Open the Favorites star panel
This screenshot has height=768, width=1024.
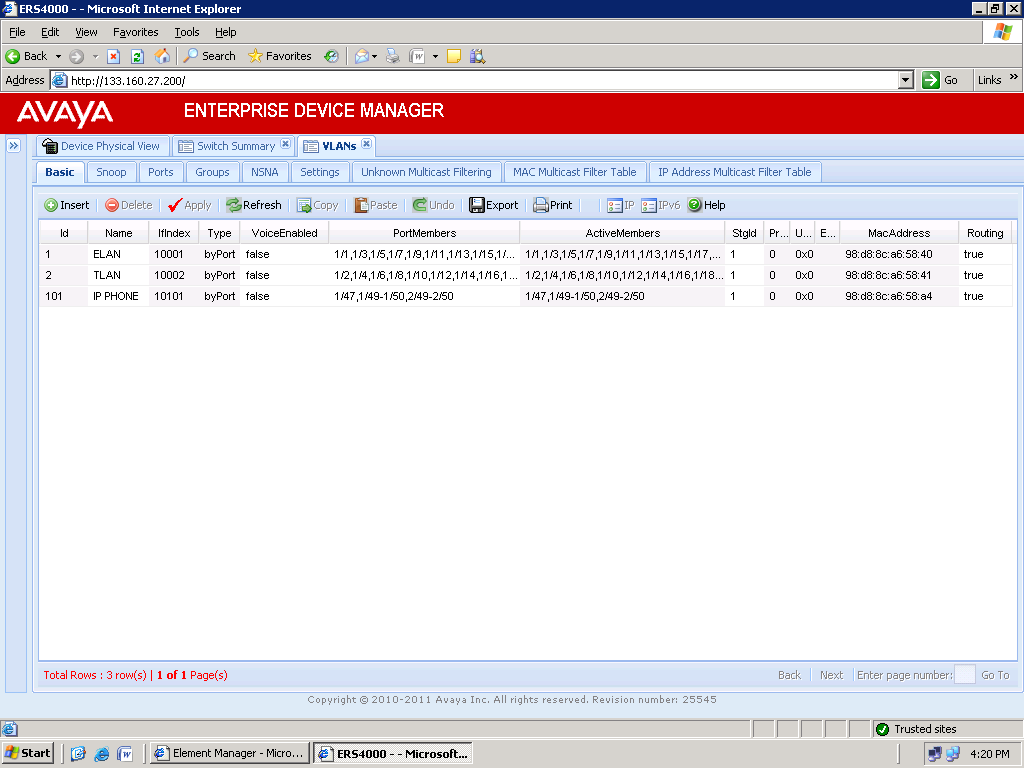click(280, 56)
